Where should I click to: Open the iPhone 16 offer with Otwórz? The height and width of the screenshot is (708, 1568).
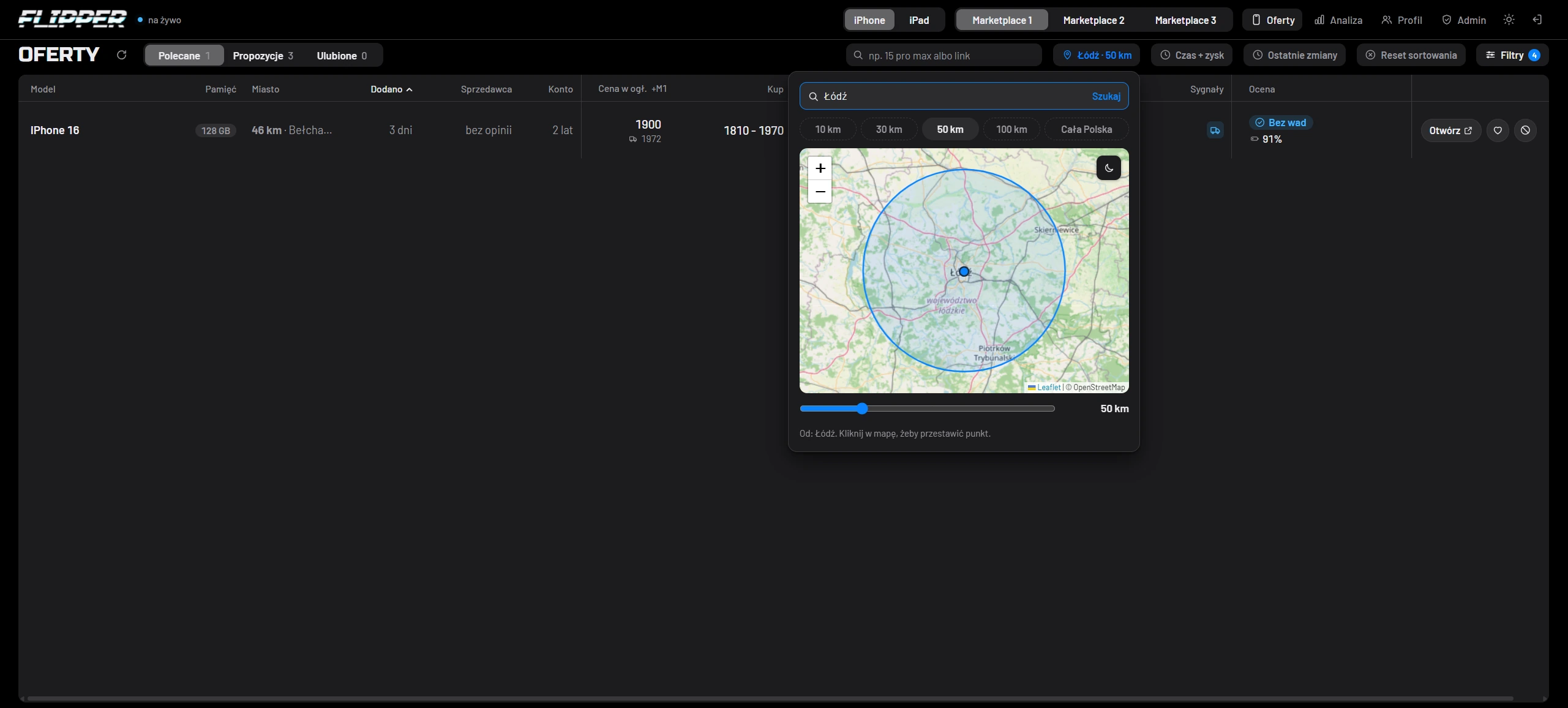tap(1450, 130)
